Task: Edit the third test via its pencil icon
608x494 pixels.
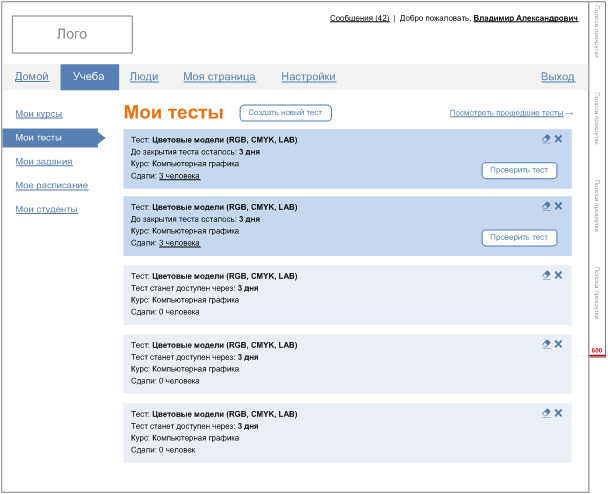Action: 546,275
